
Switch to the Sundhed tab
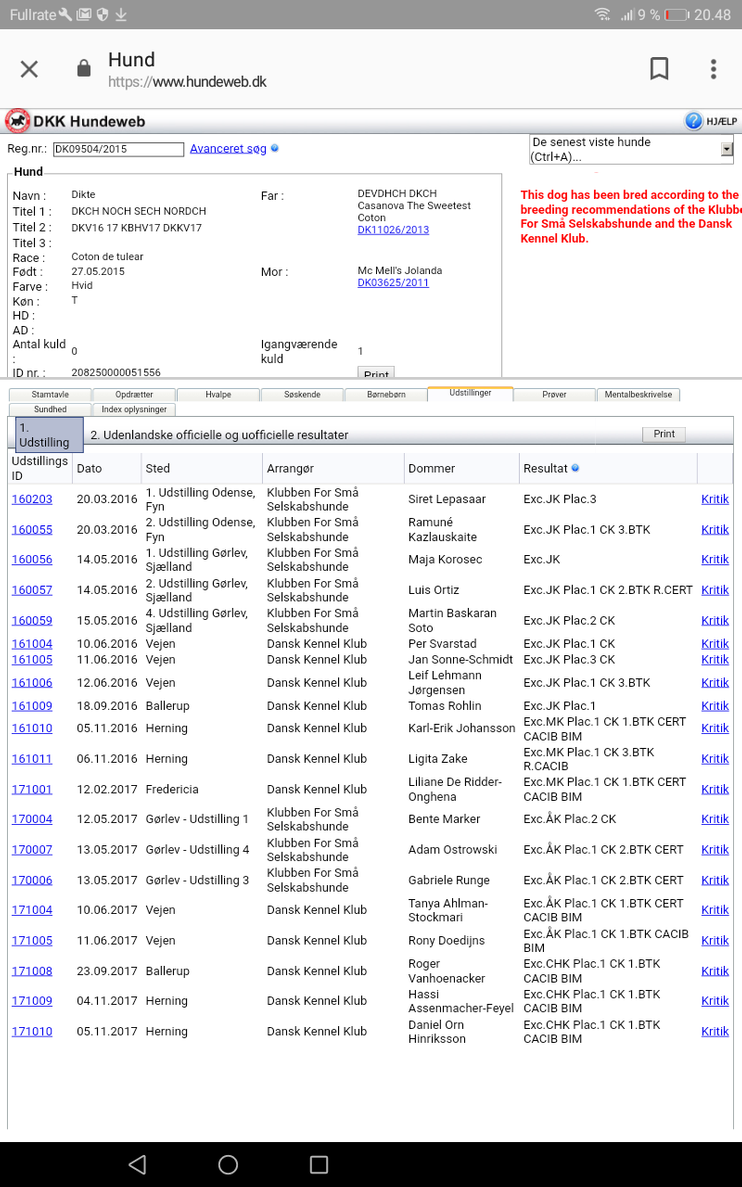pos(50,410)
